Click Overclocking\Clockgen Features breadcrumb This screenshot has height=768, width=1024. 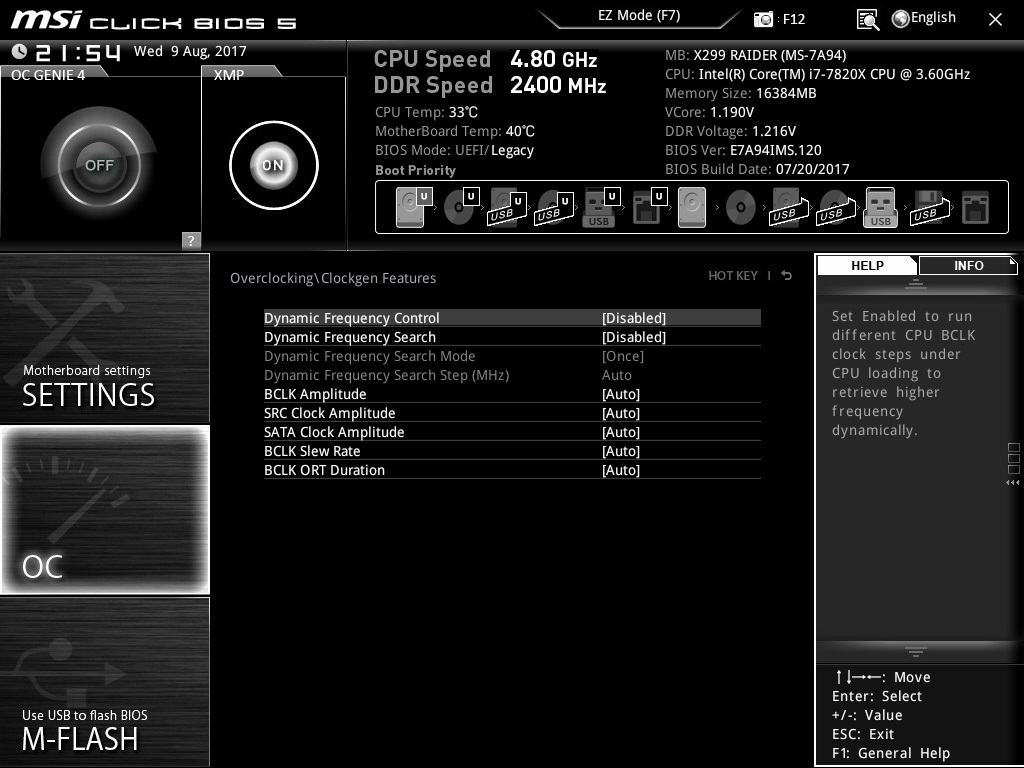(332, 278)
